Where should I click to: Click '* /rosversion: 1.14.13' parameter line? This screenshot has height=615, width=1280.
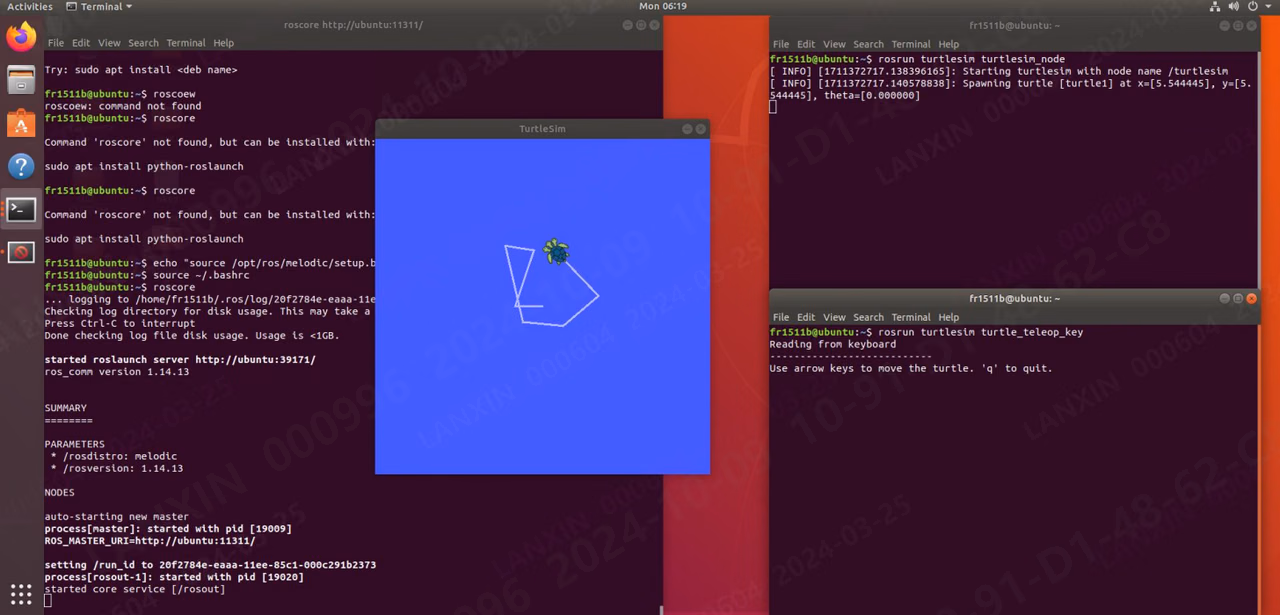(117, 468)
